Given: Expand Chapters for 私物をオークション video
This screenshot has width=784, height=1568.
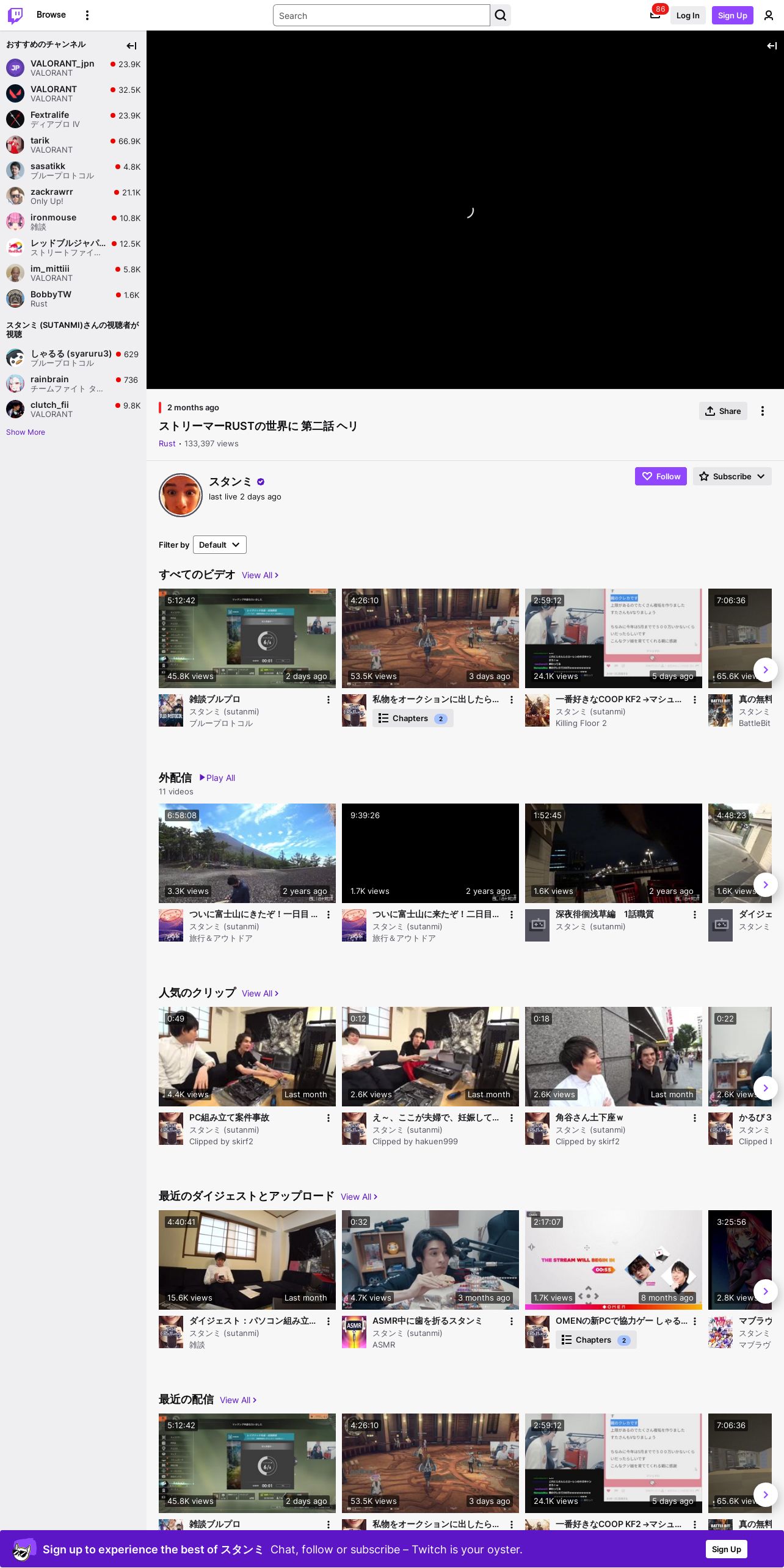Looking at the screenshot, I should coord(413,719).
